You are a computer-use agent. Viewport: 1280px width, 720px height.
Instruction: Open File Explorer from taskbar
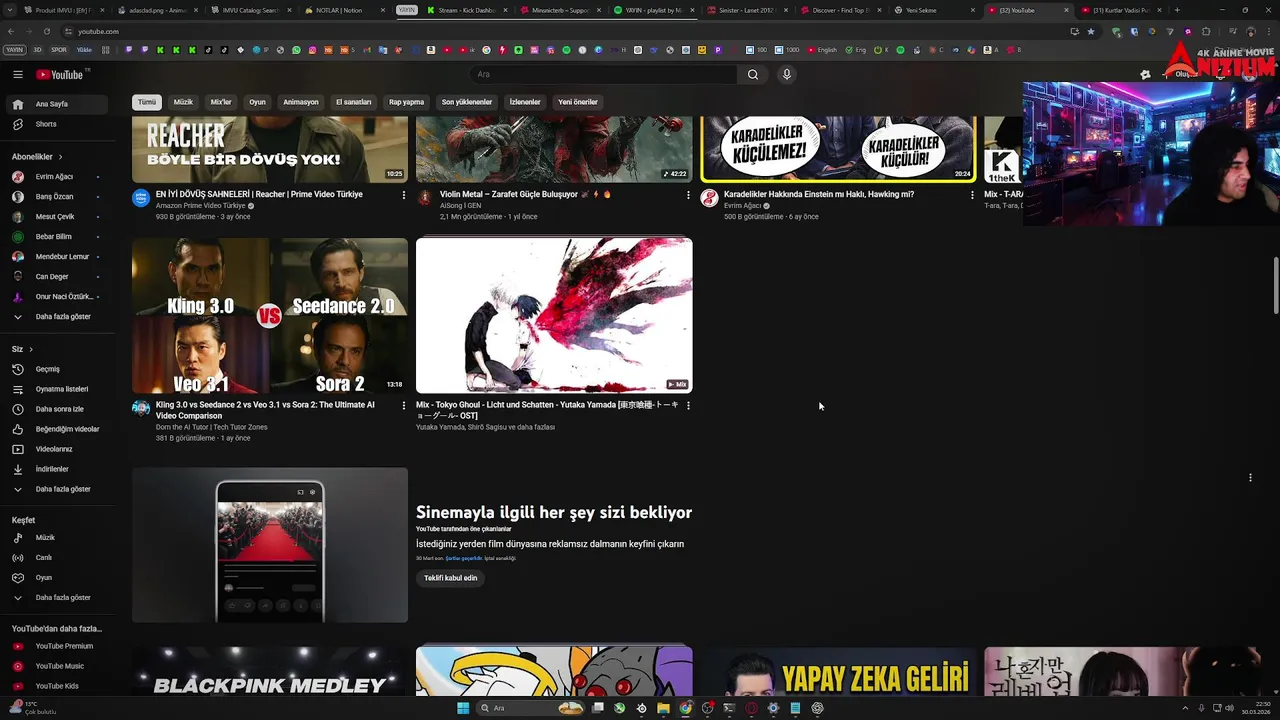[x=663, y=708]
